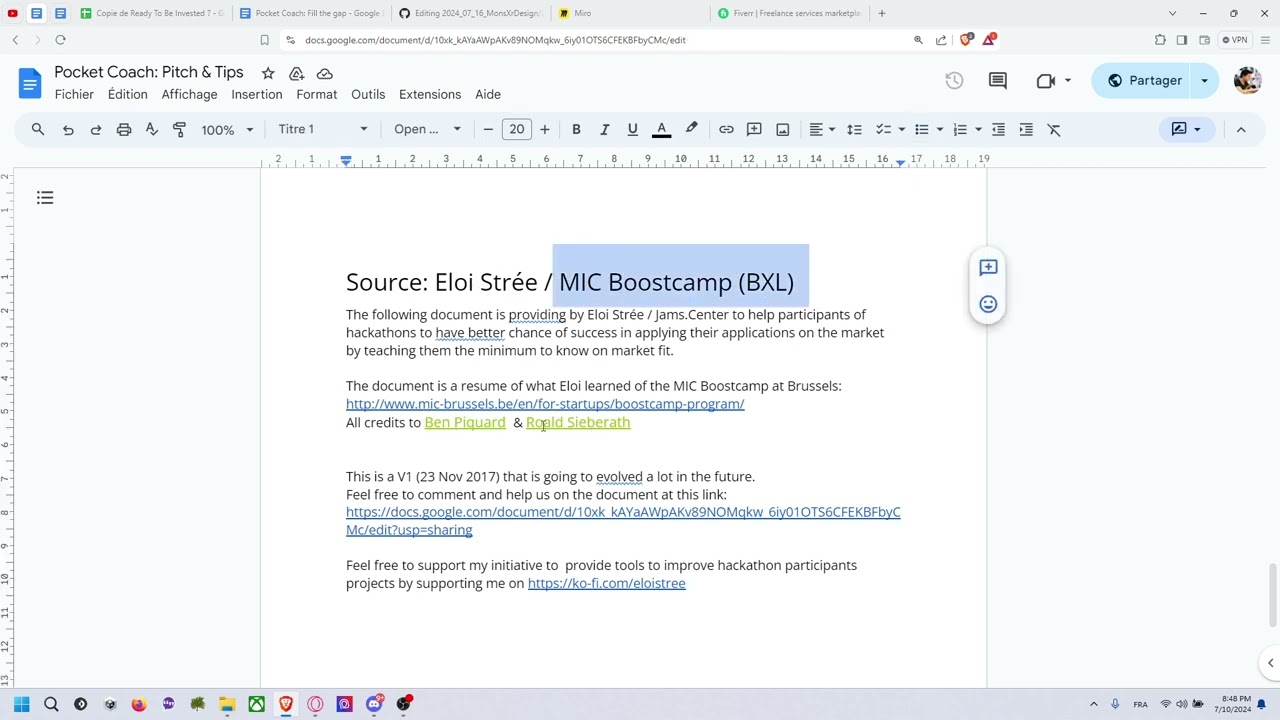Open the Affichage menu
The height and width of the screenshot is (720, 1280).
pos(190,94)
